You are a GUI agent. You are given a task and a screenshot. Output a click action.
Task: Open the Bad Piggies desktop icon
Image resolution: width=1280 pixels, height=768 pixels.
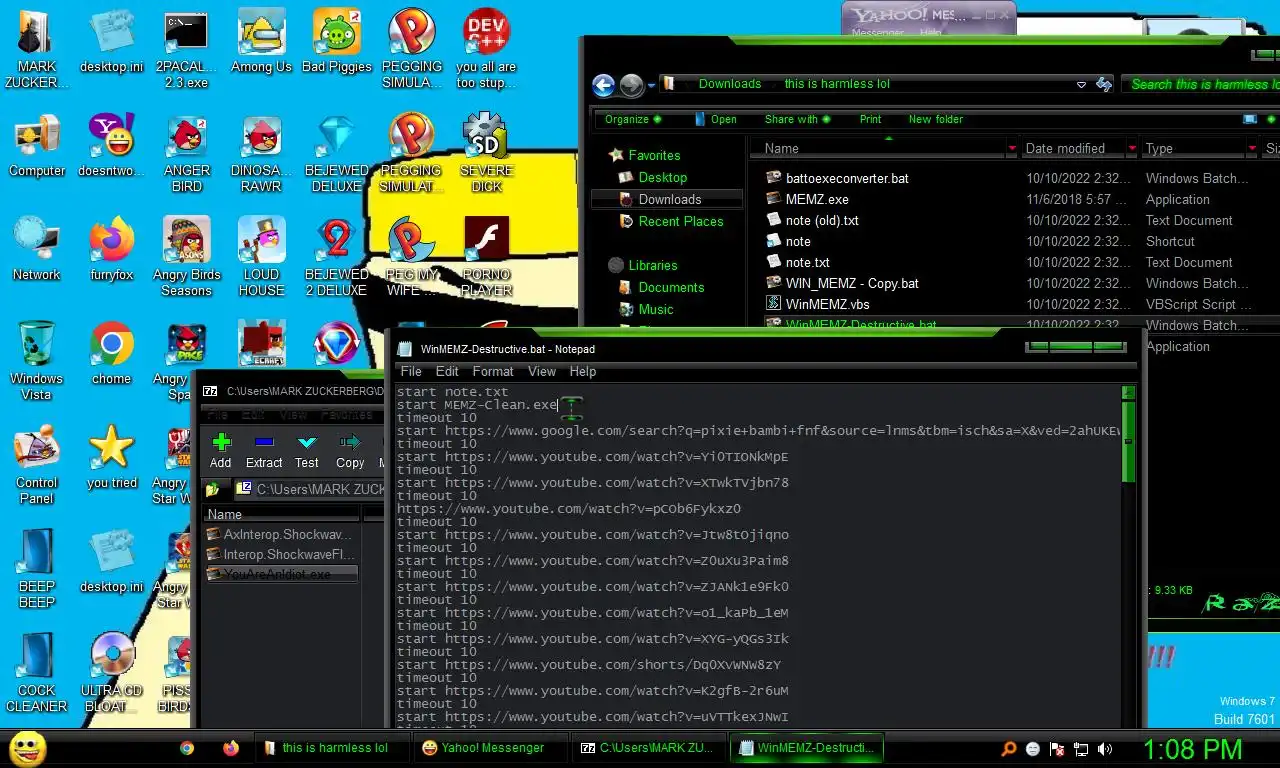pyautogui.click(x=337, y=41)
